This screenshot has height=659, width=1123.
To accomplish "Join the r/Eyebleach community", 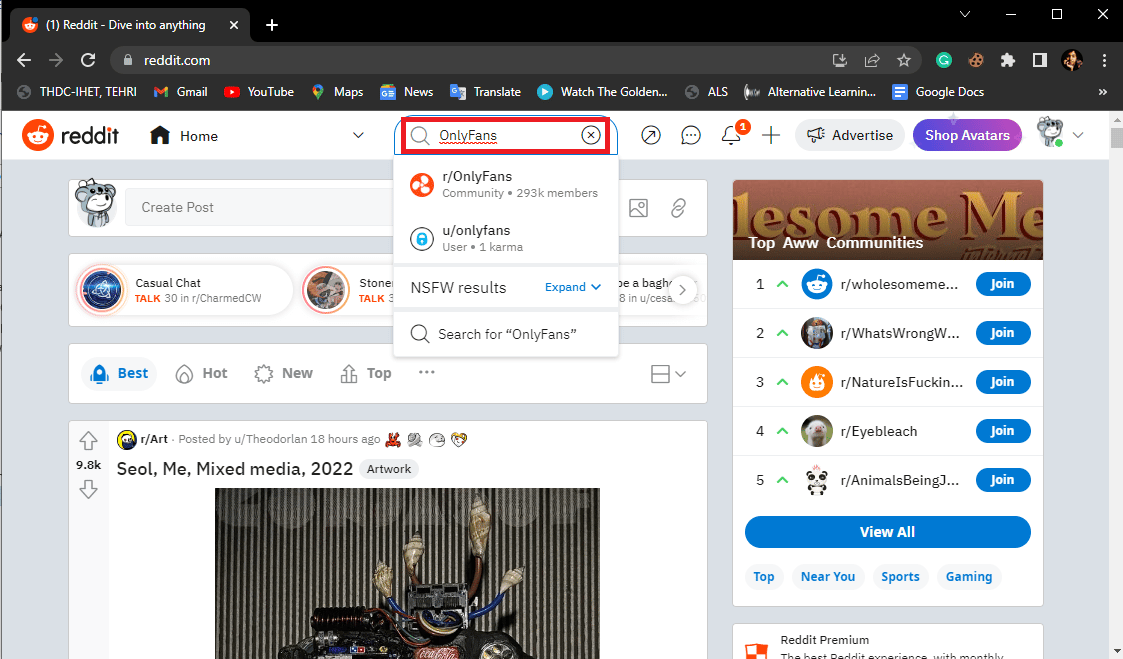I will click(x=1002, y=430).
